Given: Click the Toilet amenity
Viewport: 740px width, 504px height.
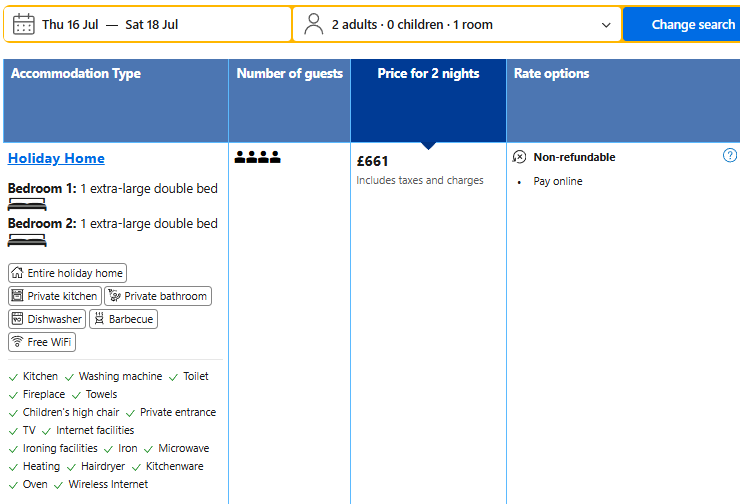Looking at the screenshot, I should 196,376.
